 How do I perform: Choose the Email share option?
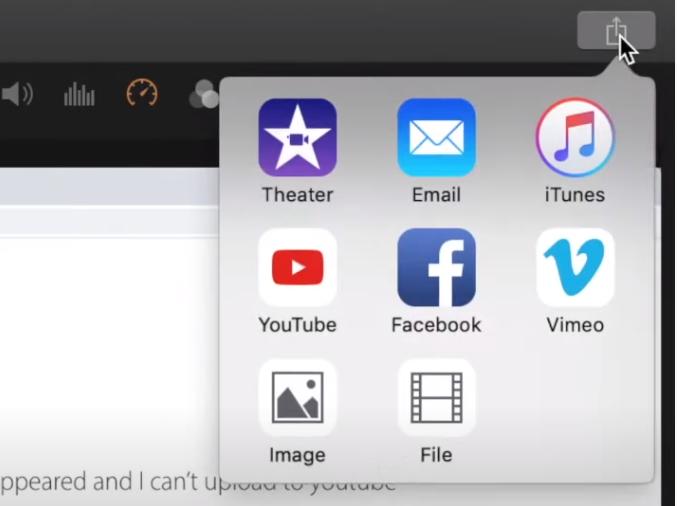coord(437,137)
